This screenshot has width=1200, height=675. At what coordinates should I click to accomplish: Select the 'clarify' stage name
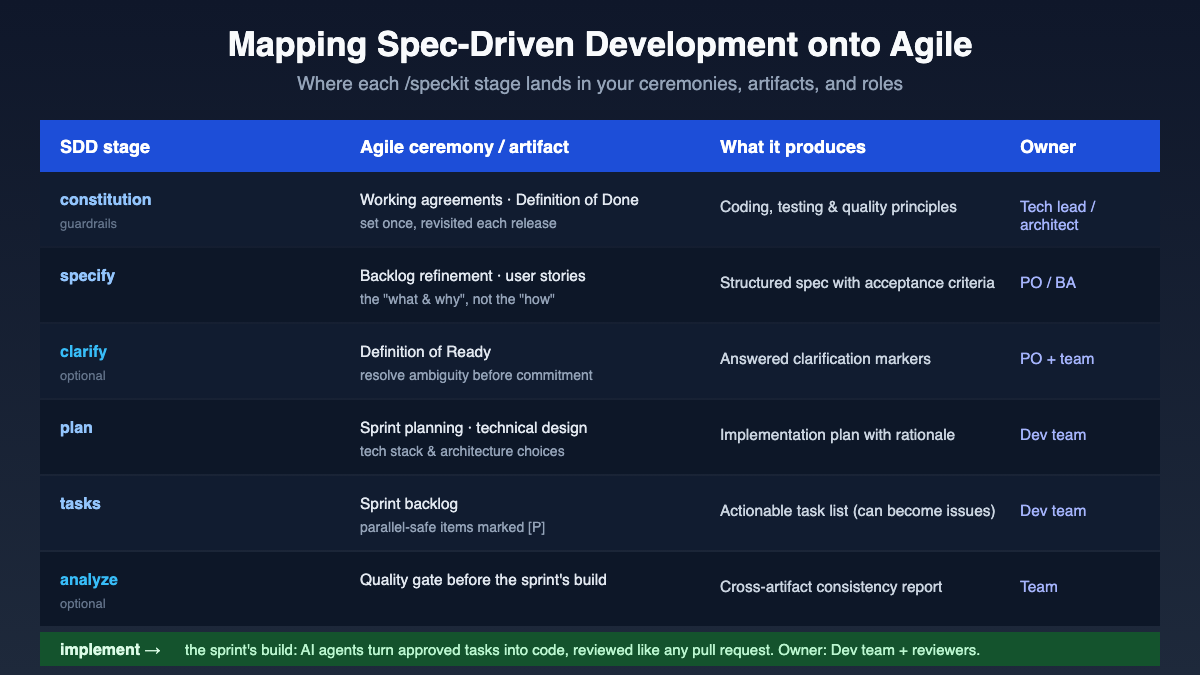[x=83, y=351]
